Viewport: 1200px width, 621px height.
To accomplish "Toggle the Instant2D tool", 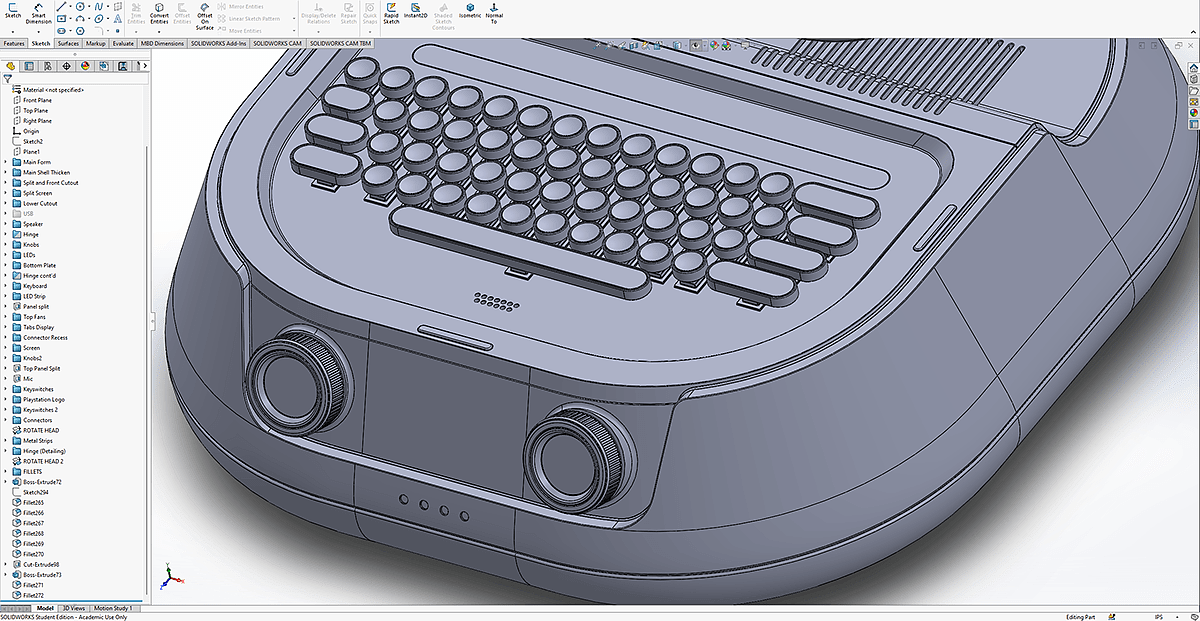I will pos(416,12).
